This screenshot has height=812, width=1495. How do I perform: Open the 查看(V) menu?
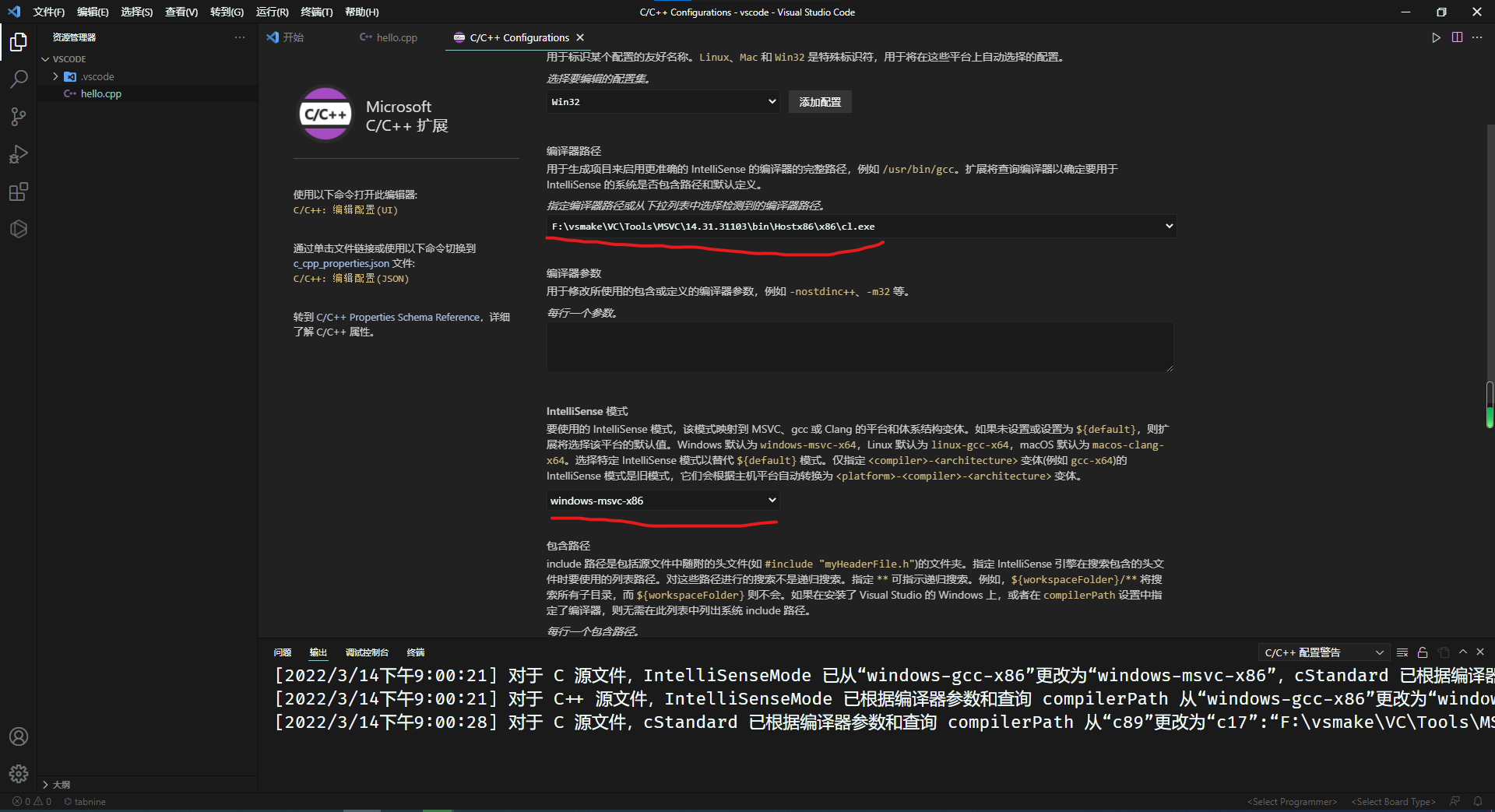point(181,12)
